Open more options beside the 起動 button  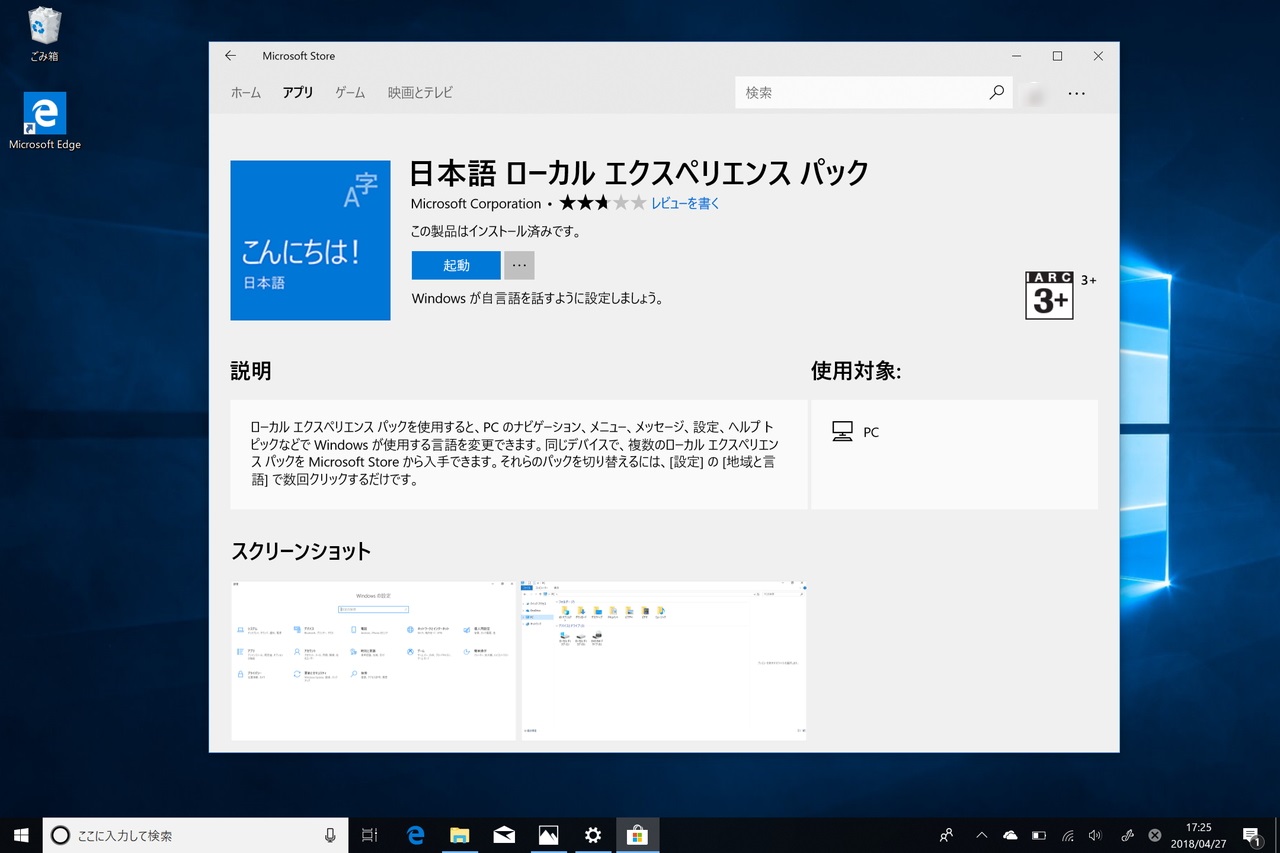tap(518, 265)
